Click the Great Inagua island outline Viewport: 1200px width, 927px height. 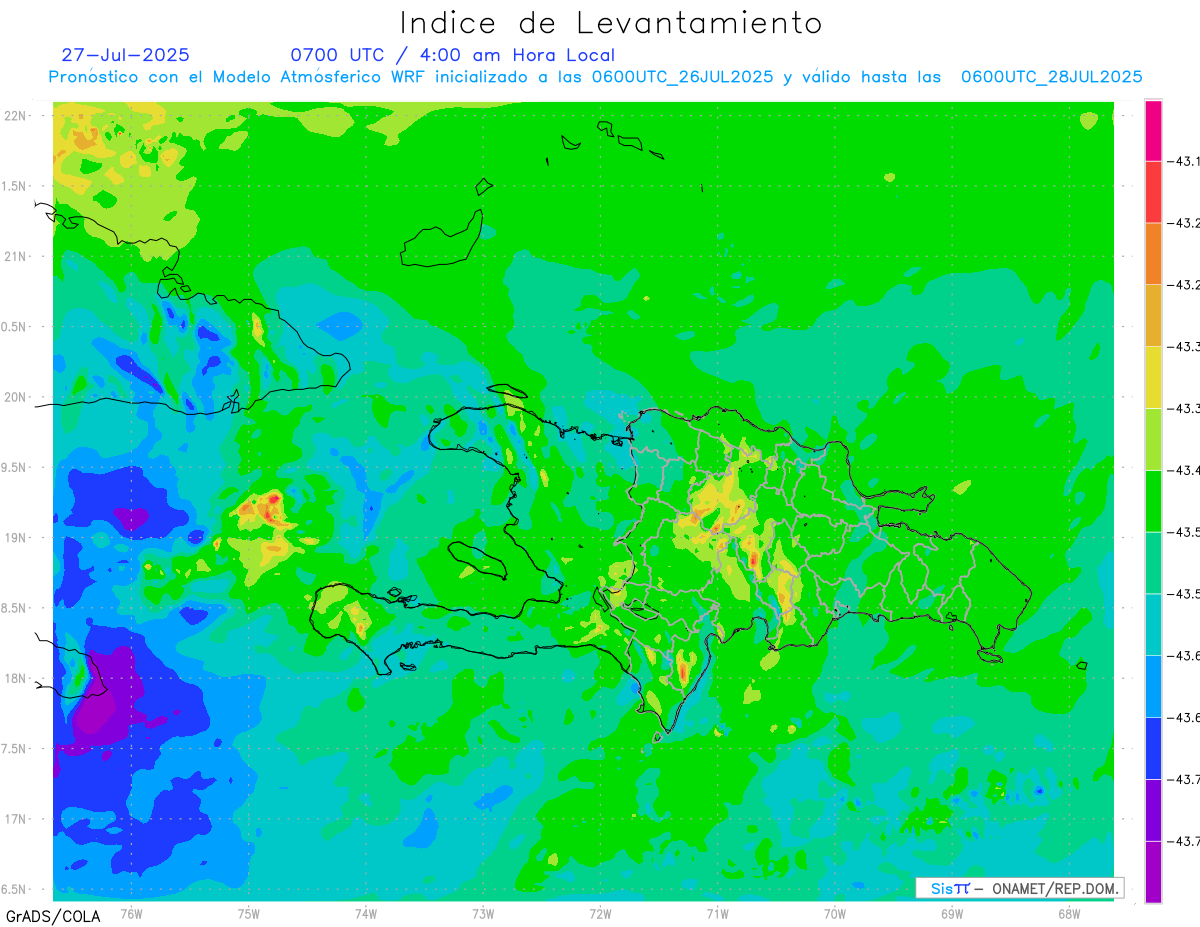click(x=442, y=238)
